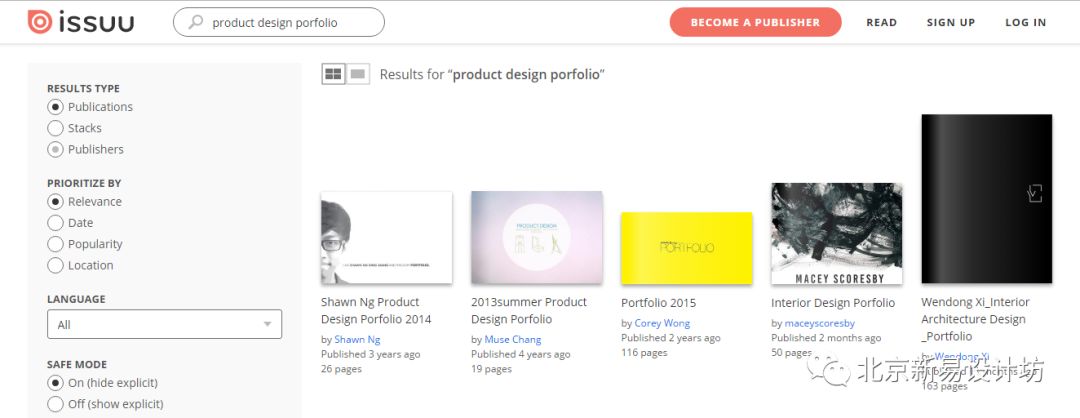Open author Shawn Ng's profile link
This screenshot has height=418, width=1080.
(x=356, y=339)
